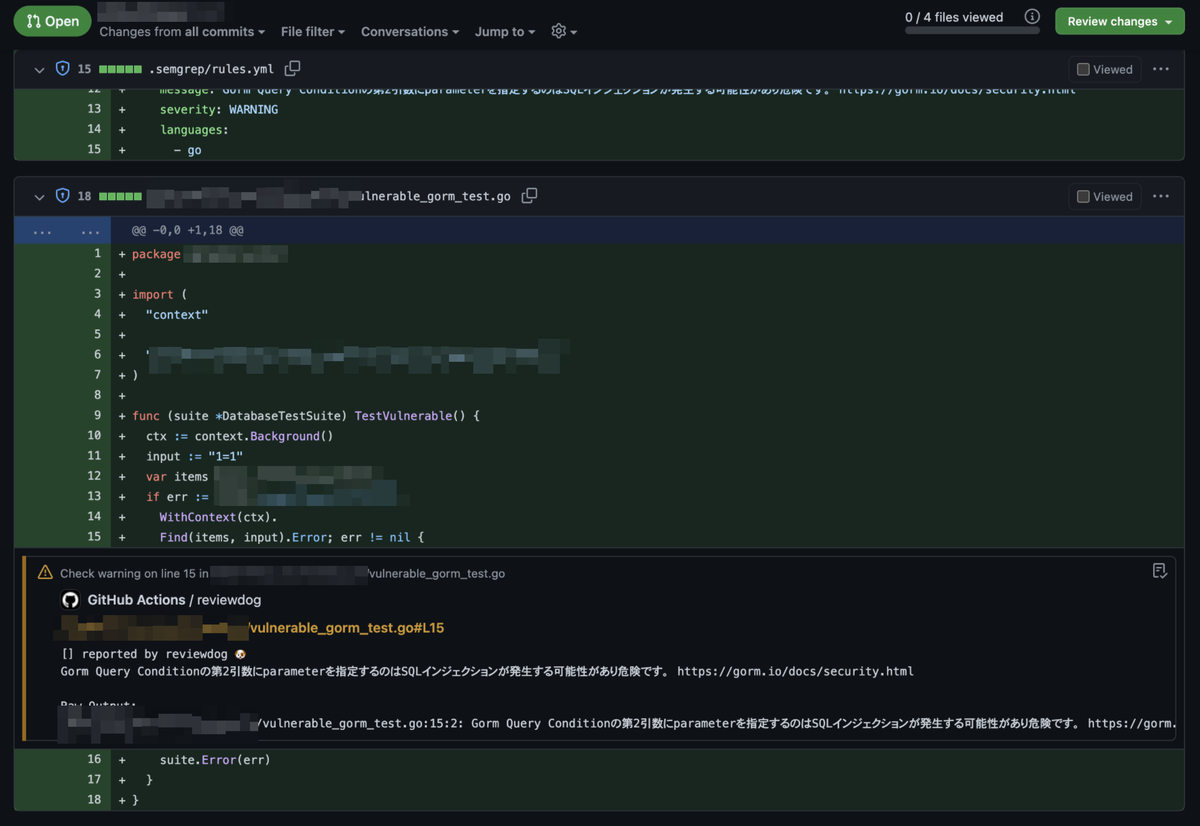This screenshot has height=826, width=1200.
Task: Open the Review changes dropdown button
Action: point(1120,21)
